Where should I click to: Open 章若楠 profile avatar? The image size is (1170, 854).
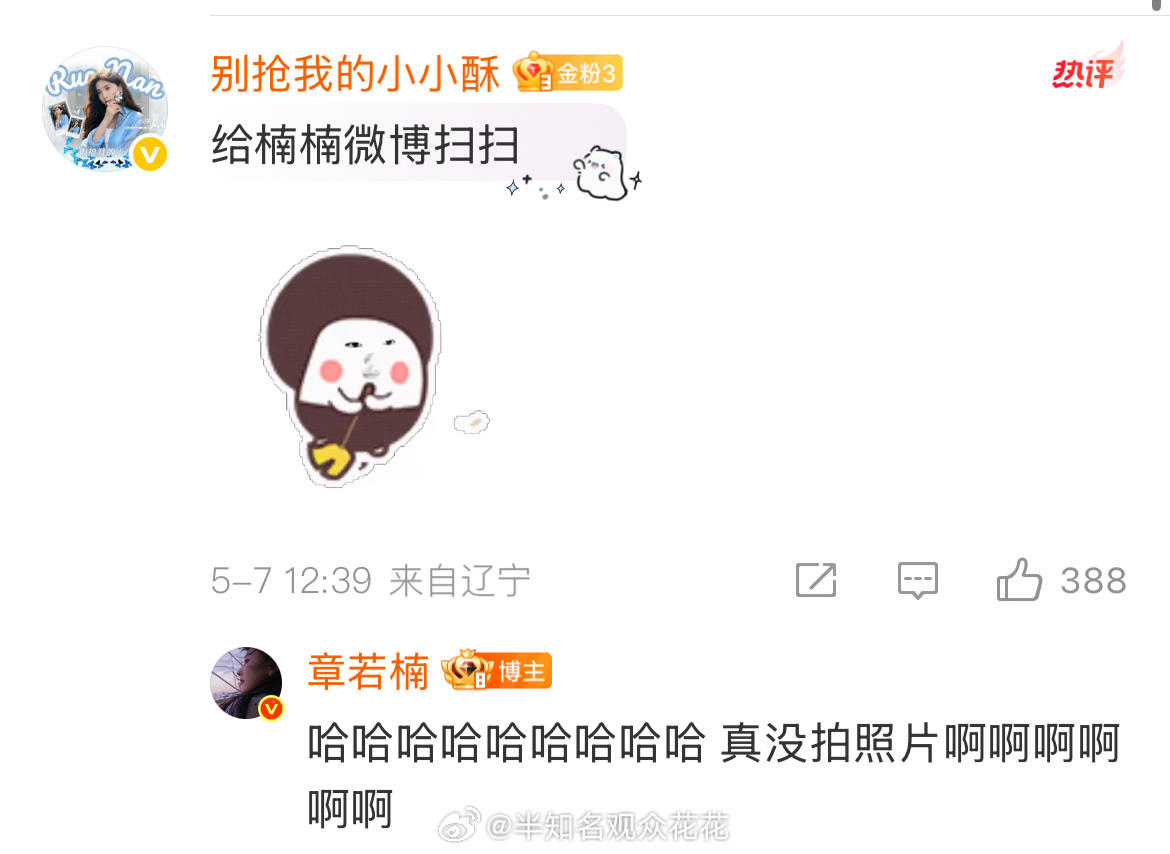tap(246, 682)
